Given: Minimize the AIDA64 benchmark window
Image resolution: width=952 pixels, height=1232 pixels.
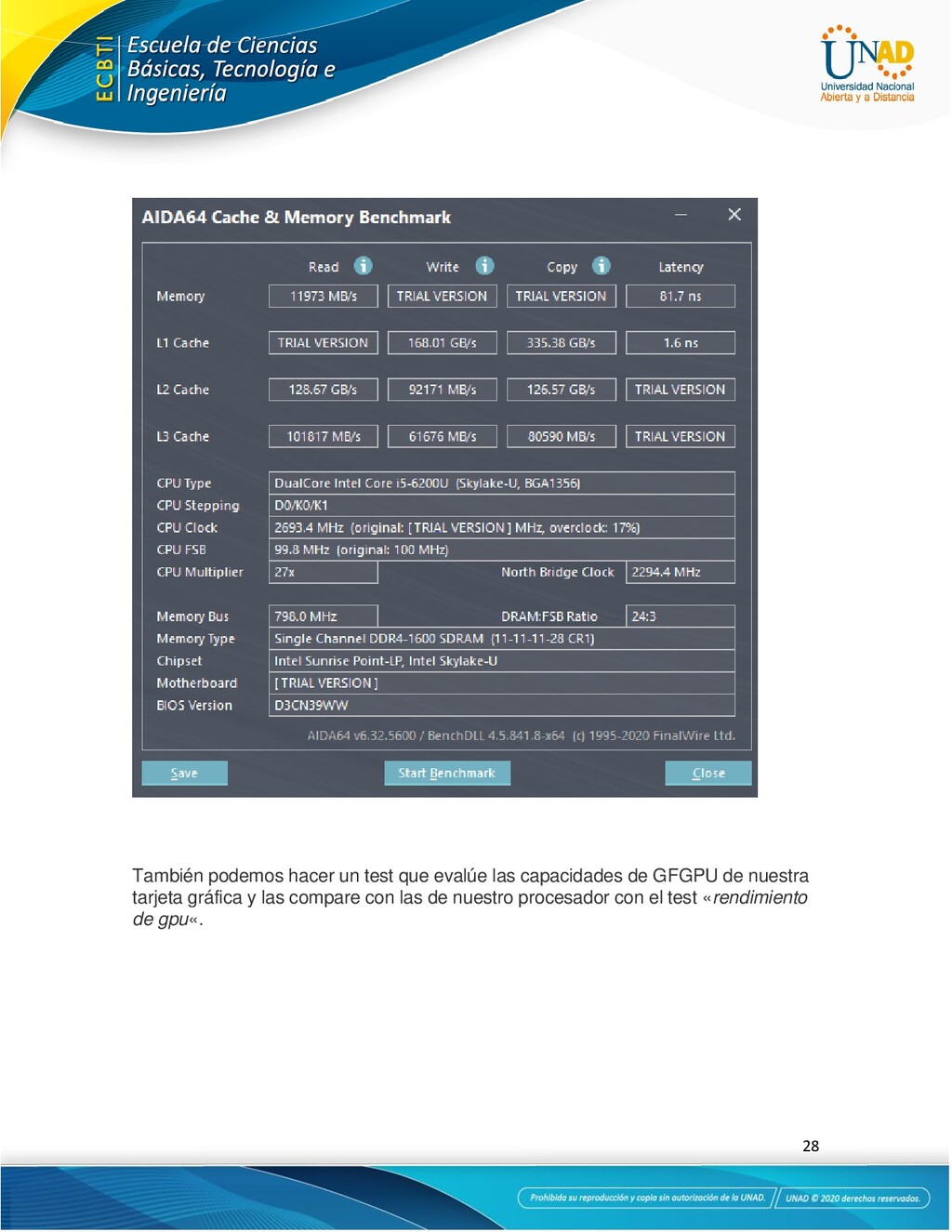Looking at the screenshot, I should pos(681,215).
